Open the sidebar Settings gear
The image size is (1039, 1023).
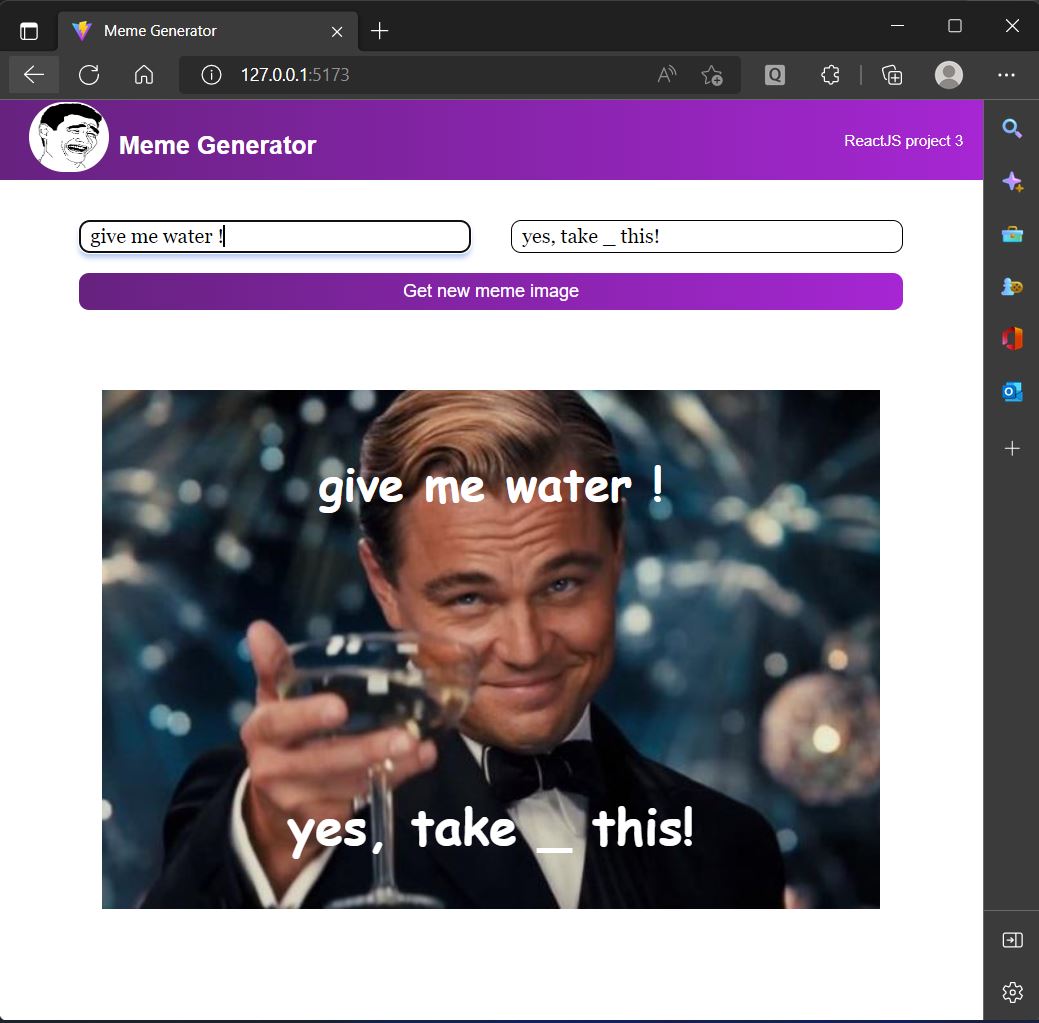coord(1012,992)
